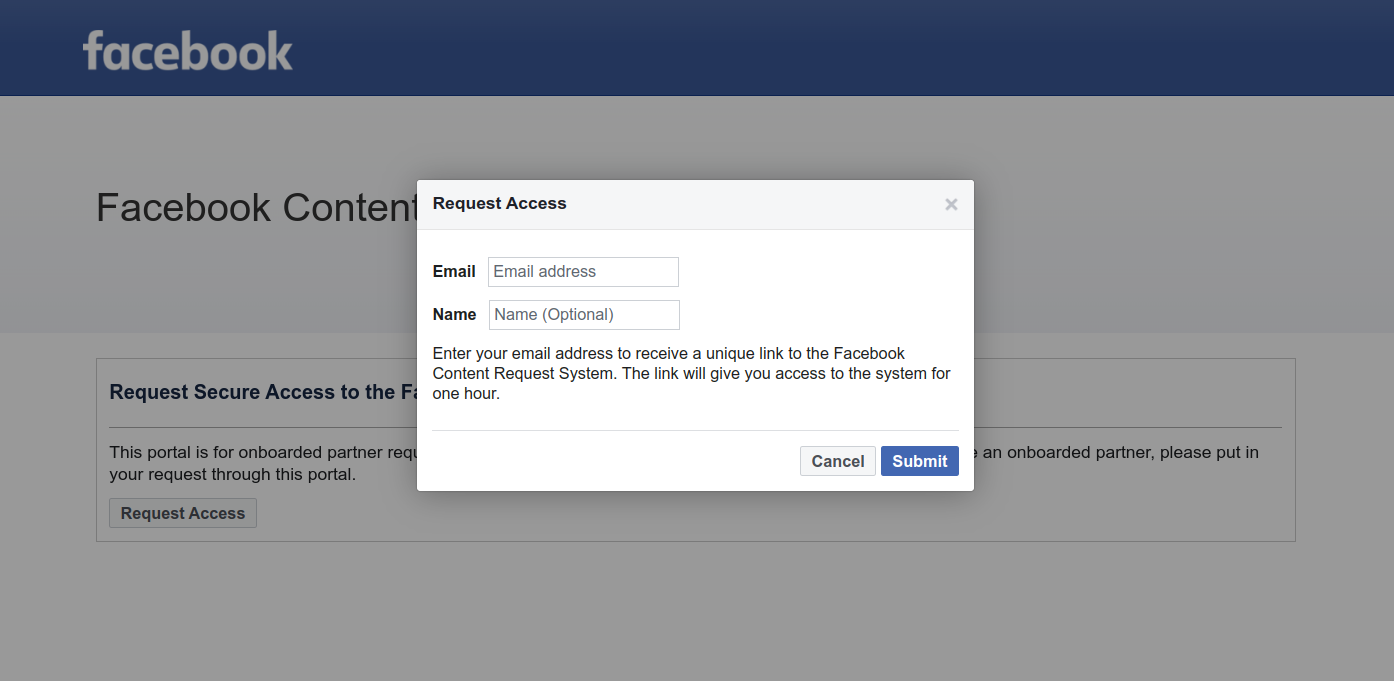Click the dialog title 'Request Access'
The height and width of the screenshot is (681, 1394).
pyautogui.click(x=499, y=203)
